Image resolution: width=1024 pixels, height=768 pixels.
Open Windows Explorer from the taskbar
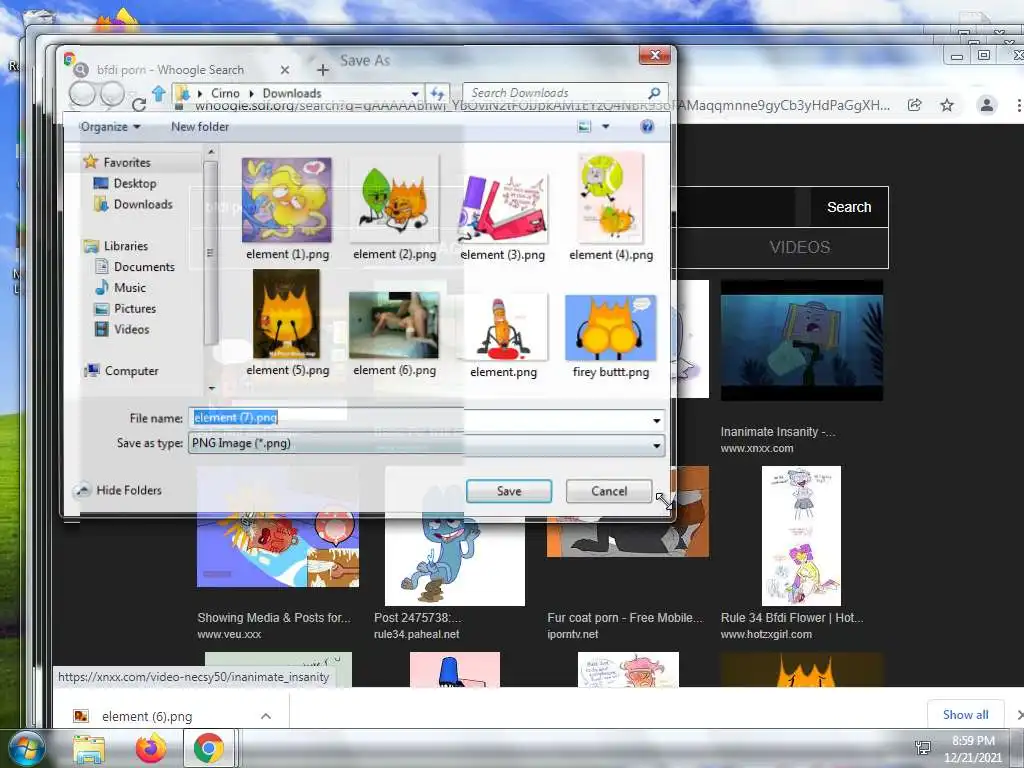click(89, 749)
